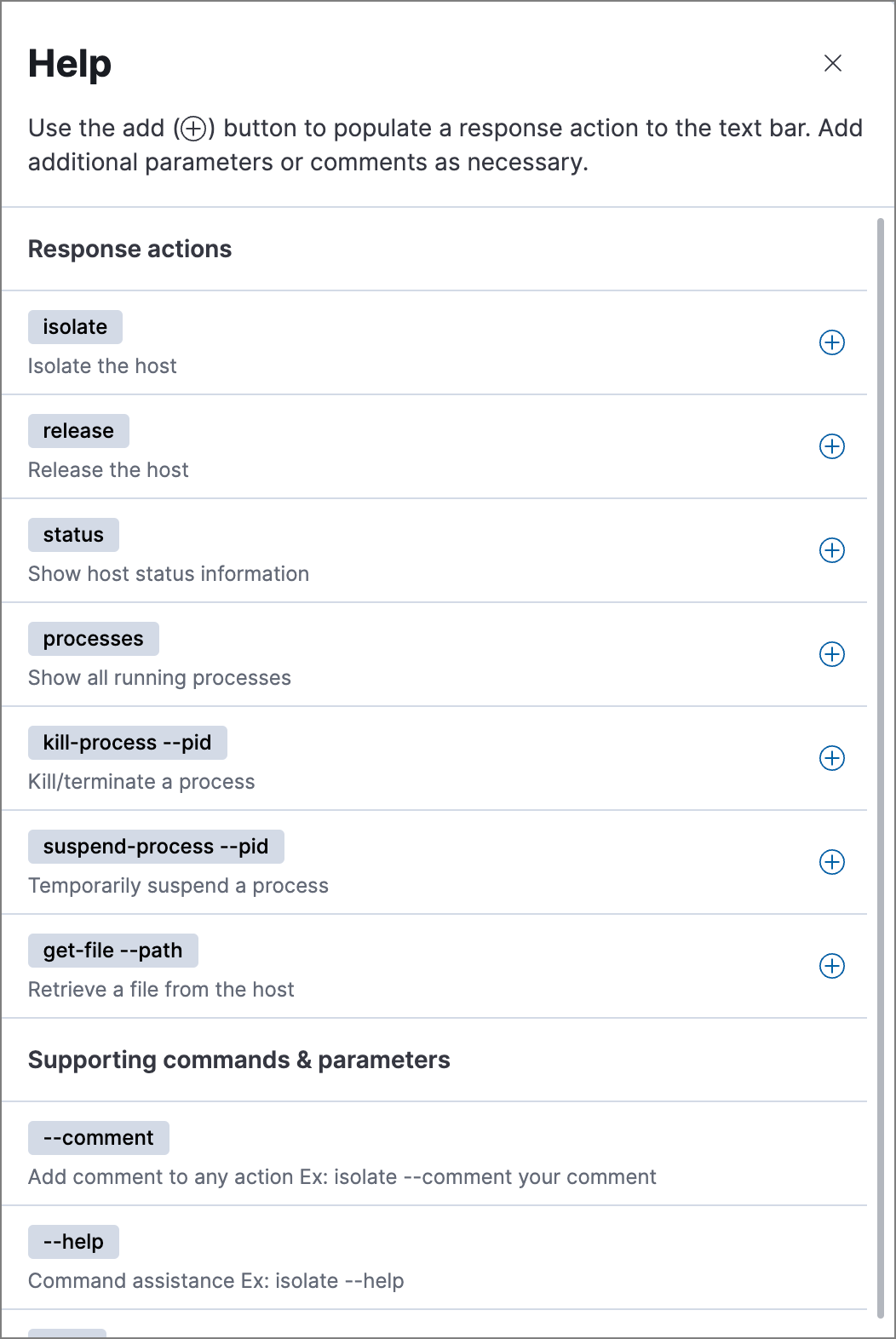
Task: Select the processes command badge
Action: (x=94, y=639)
